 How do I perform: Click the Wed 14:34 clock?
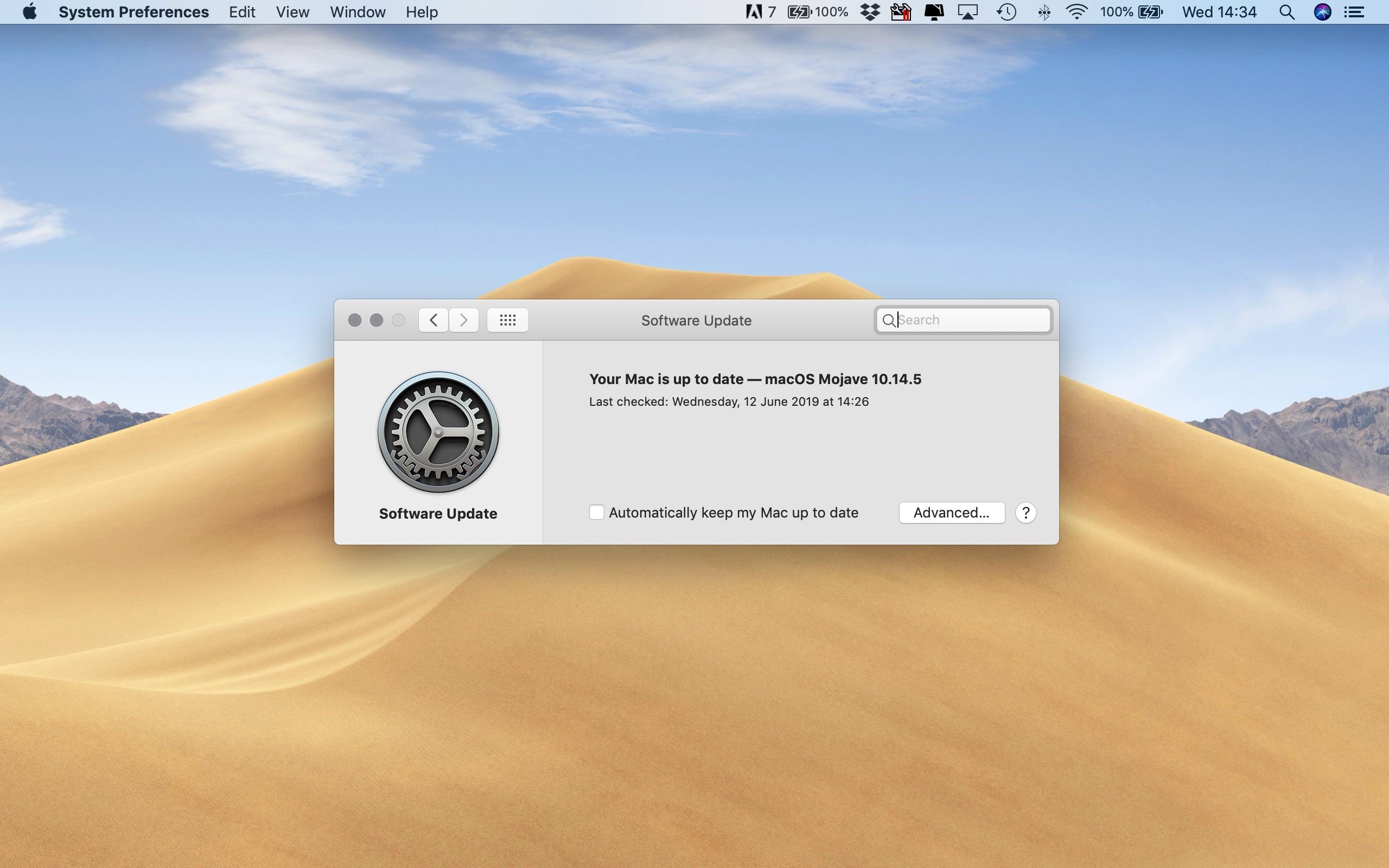[1219, 12]
